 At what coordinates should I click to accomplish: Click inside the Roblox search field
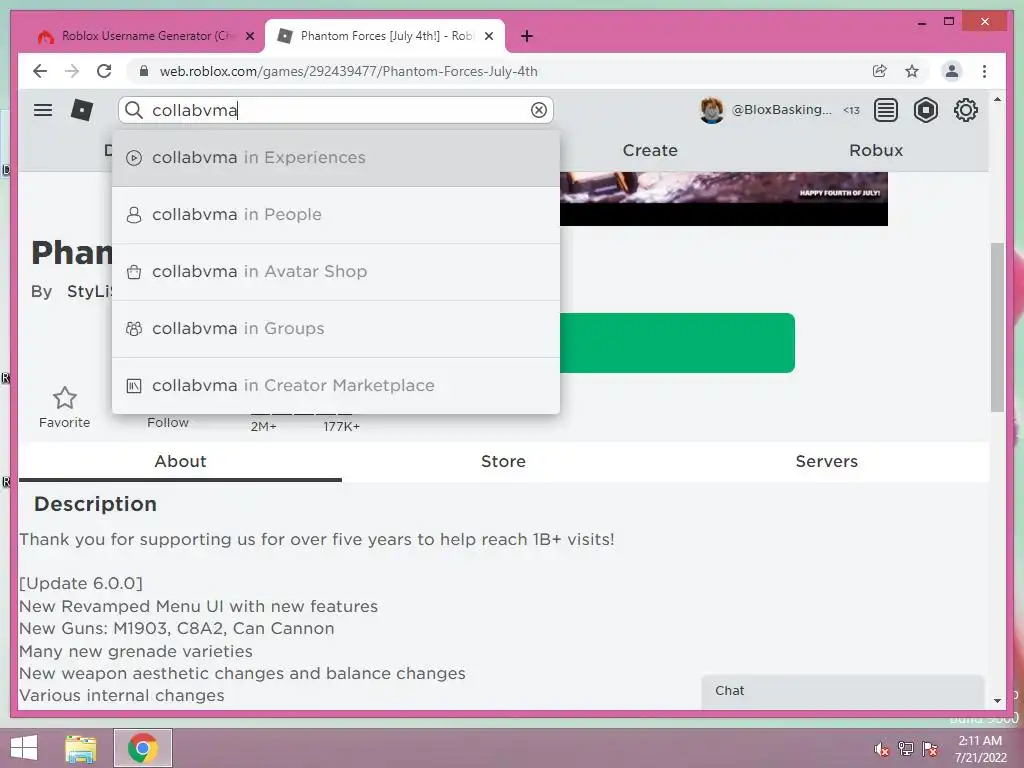tap(336, 110)
